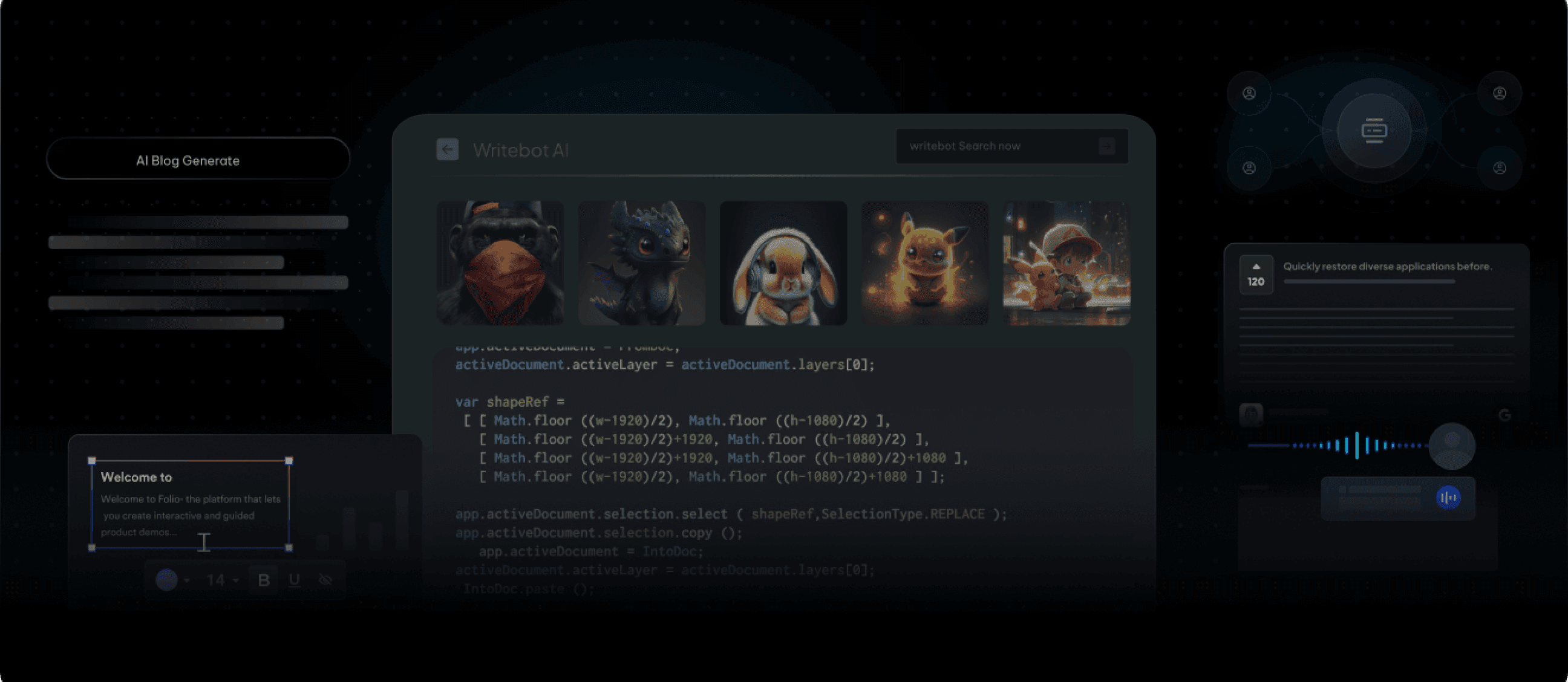Select the bottom-left user node icon
The image size is (1568, 682).
[x=1249, y=168]
